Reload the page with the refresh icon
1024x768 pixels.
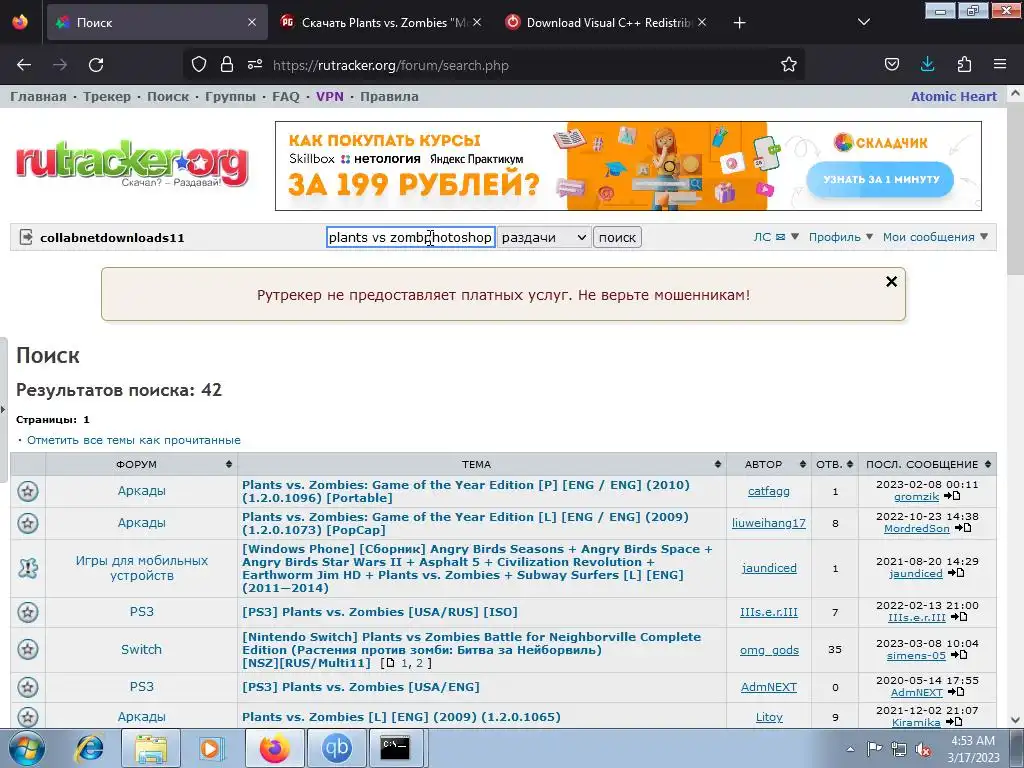coord(96,65)
